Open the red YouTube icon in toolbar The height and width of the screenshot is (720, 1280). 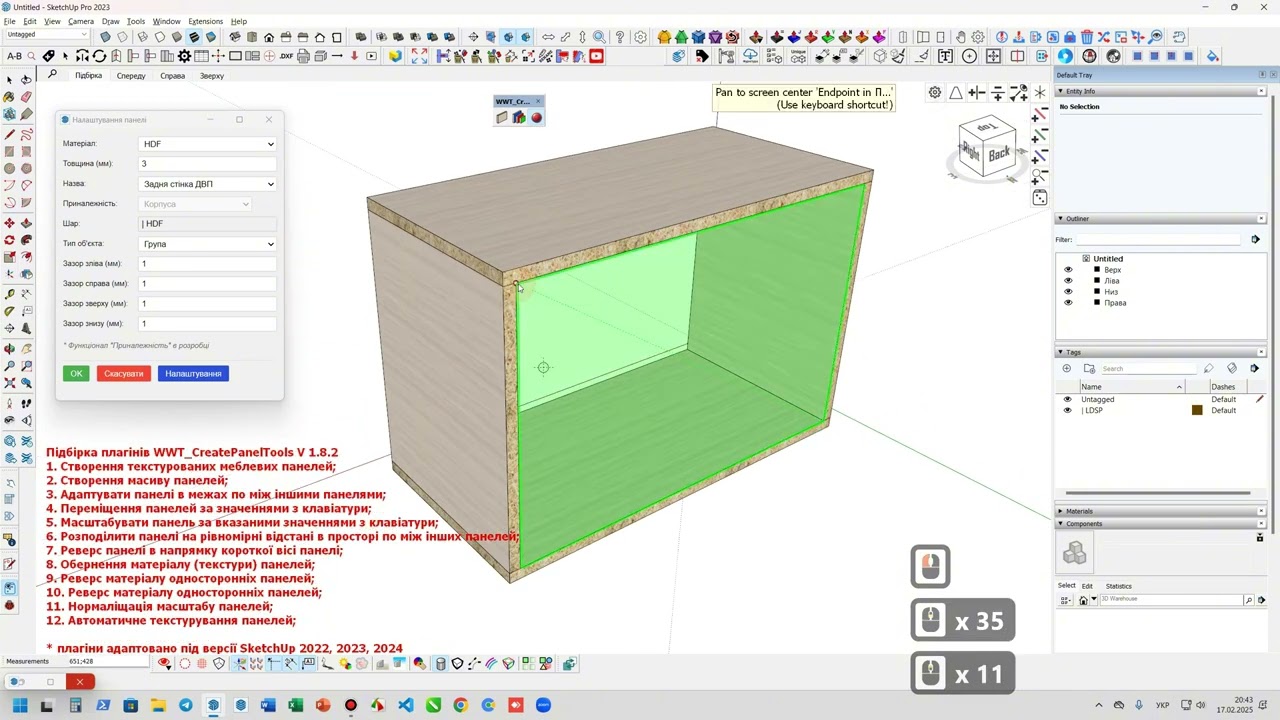(596, 56)
